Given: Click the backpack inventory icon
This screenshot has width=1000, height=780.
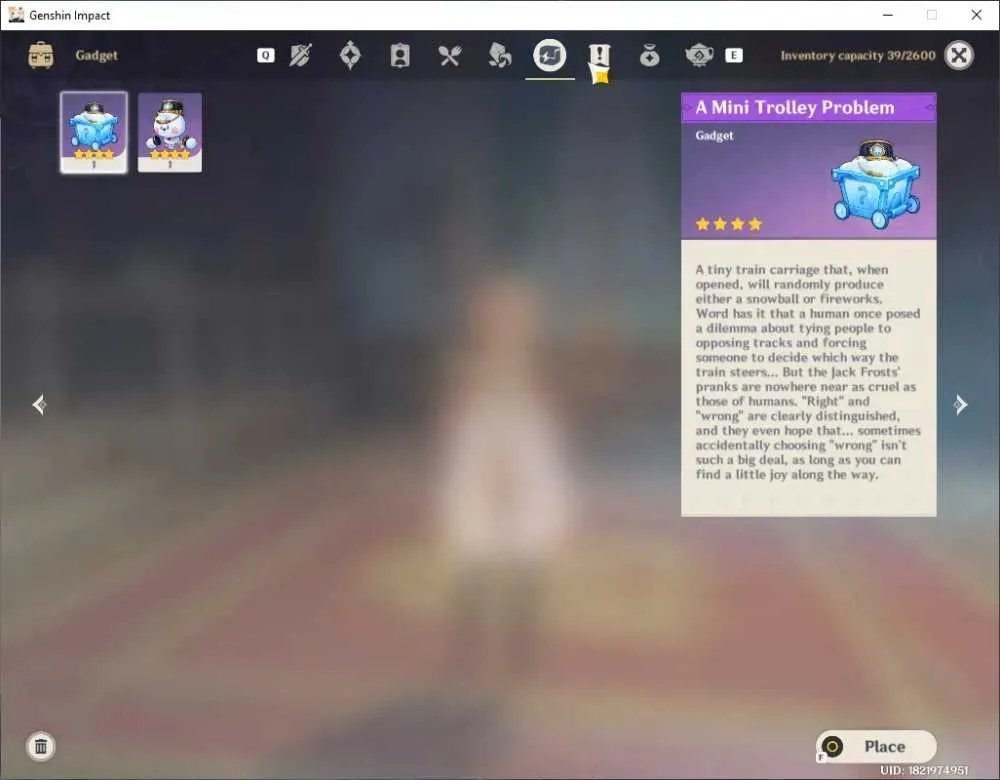Looking at the screenshot, I should point(41,55).
